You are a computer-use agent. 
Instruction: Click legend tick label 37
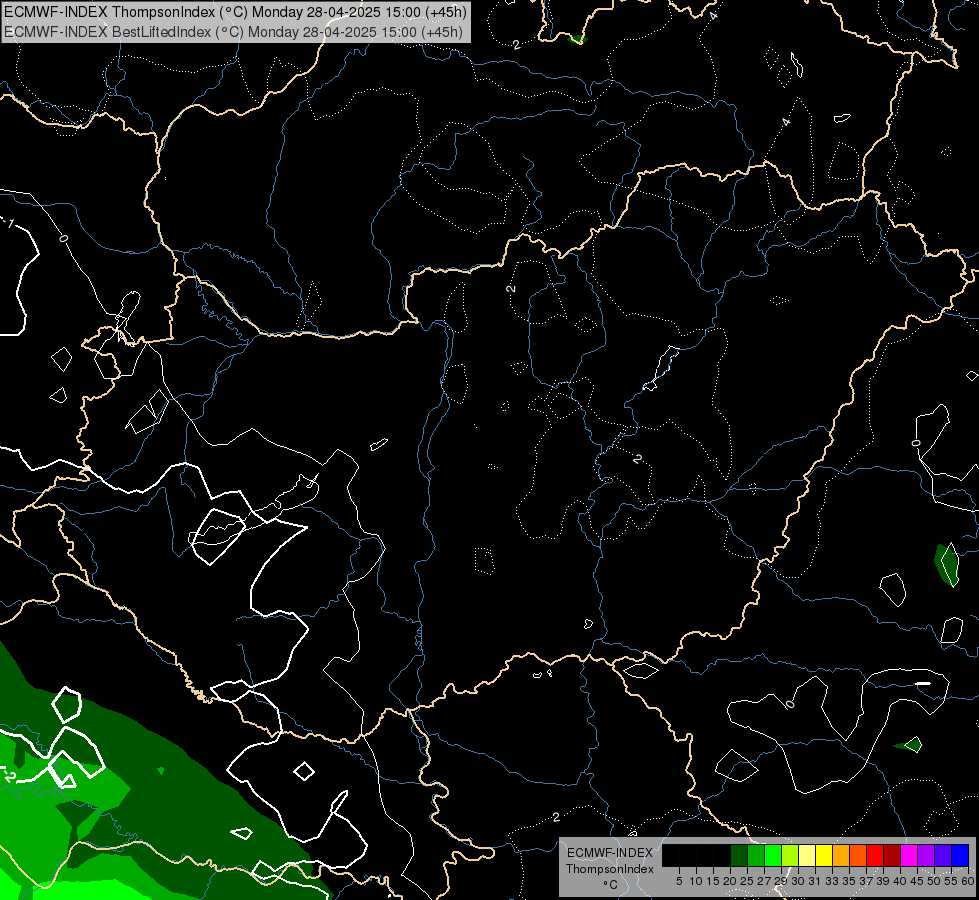[867, 881]
